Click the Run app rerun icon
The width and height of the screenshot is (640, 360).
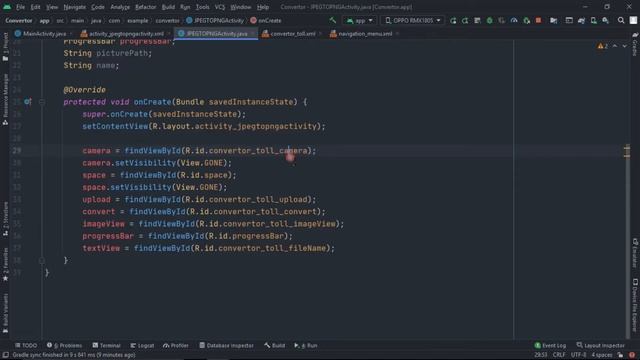(x=453, y=20)
